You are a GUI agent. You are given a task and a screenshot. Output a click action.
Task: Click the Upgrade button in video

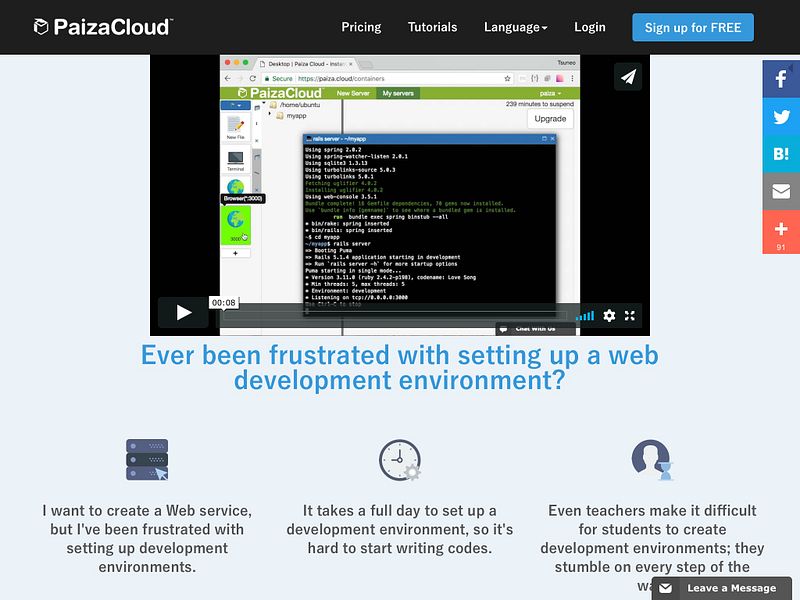pos(550,119)
